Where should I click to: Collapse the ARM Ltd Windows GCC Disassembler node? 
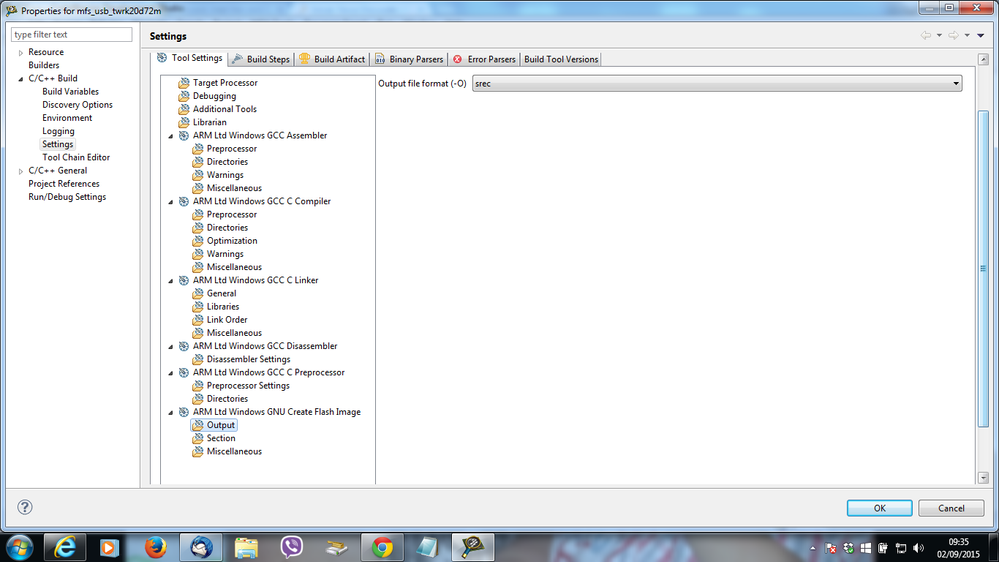[171, 347]
